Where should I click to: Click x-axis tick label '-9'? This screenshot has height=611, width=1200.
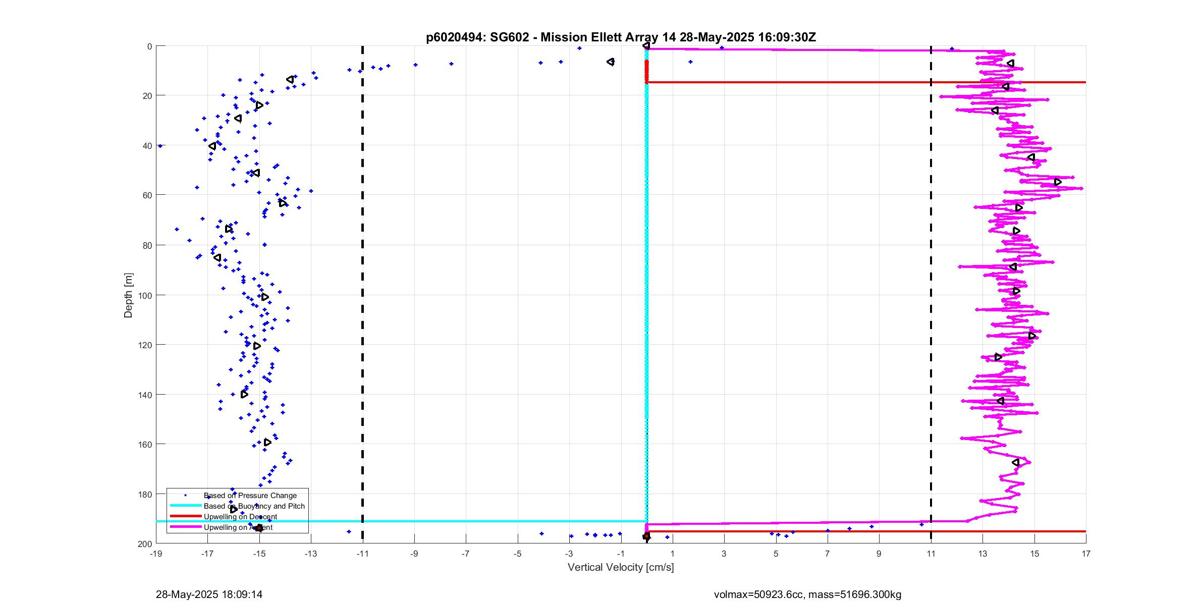[x=414, y=553]
